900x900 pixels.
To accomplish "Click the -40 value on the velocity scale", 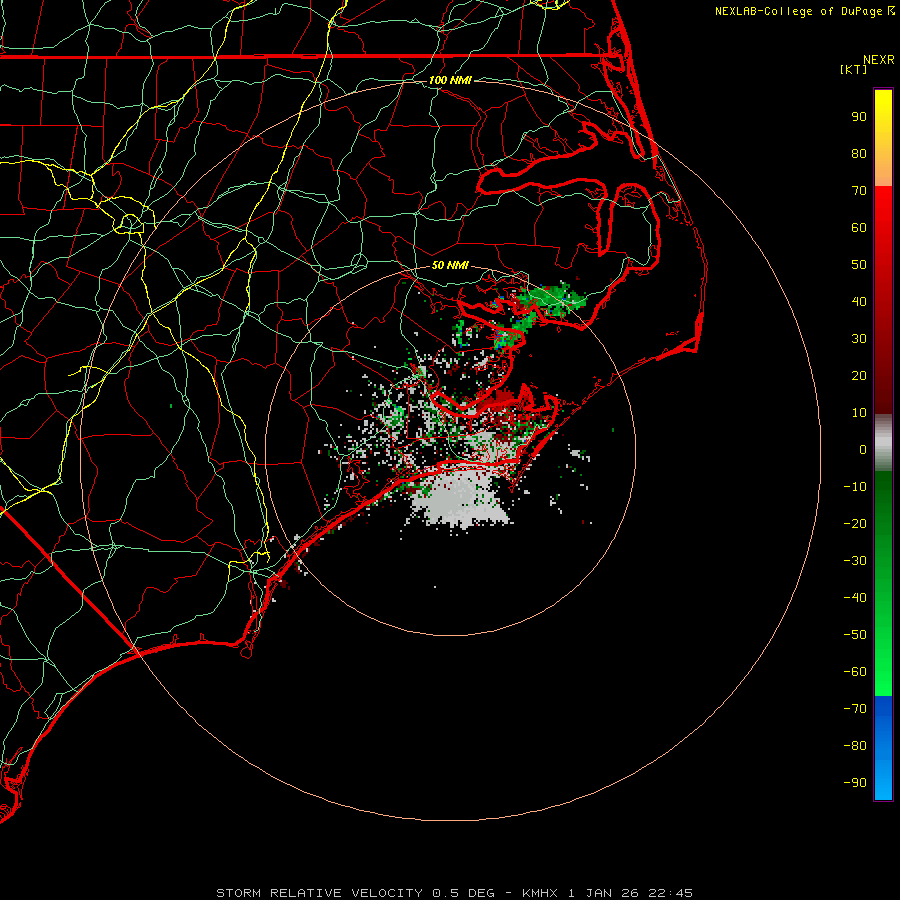I will tap(855, 598).
